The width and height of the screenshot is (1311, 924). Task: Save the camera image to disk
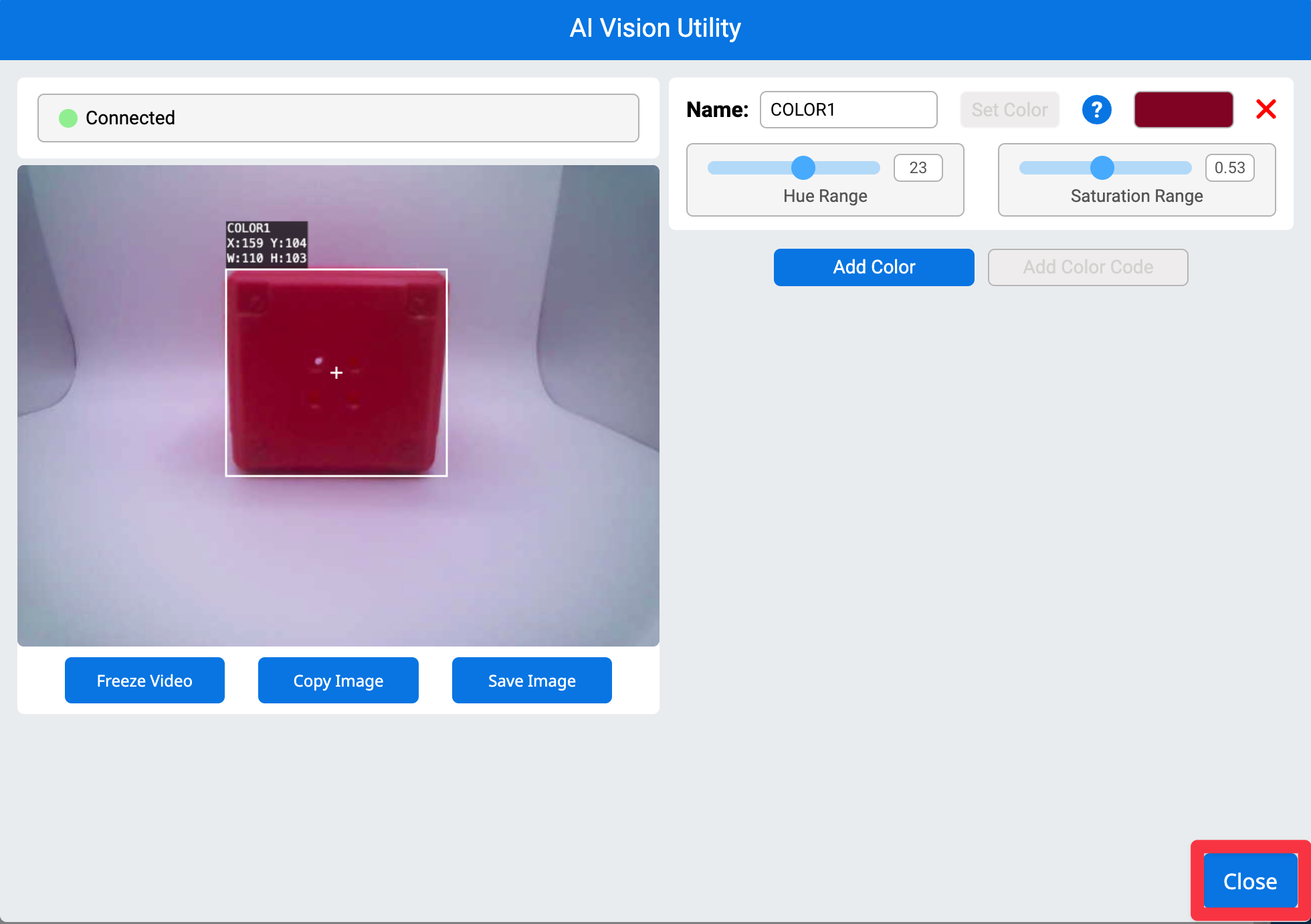[531, 680]
